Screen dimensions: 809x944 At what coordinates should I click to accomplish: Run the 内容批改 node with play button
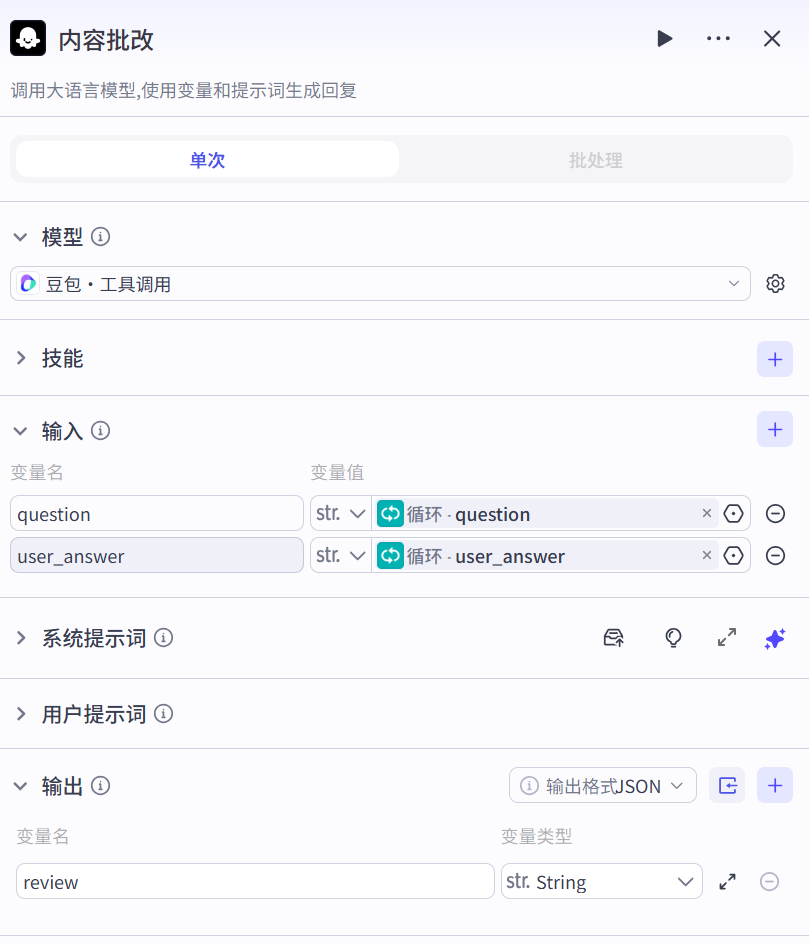tap(665, 39)
